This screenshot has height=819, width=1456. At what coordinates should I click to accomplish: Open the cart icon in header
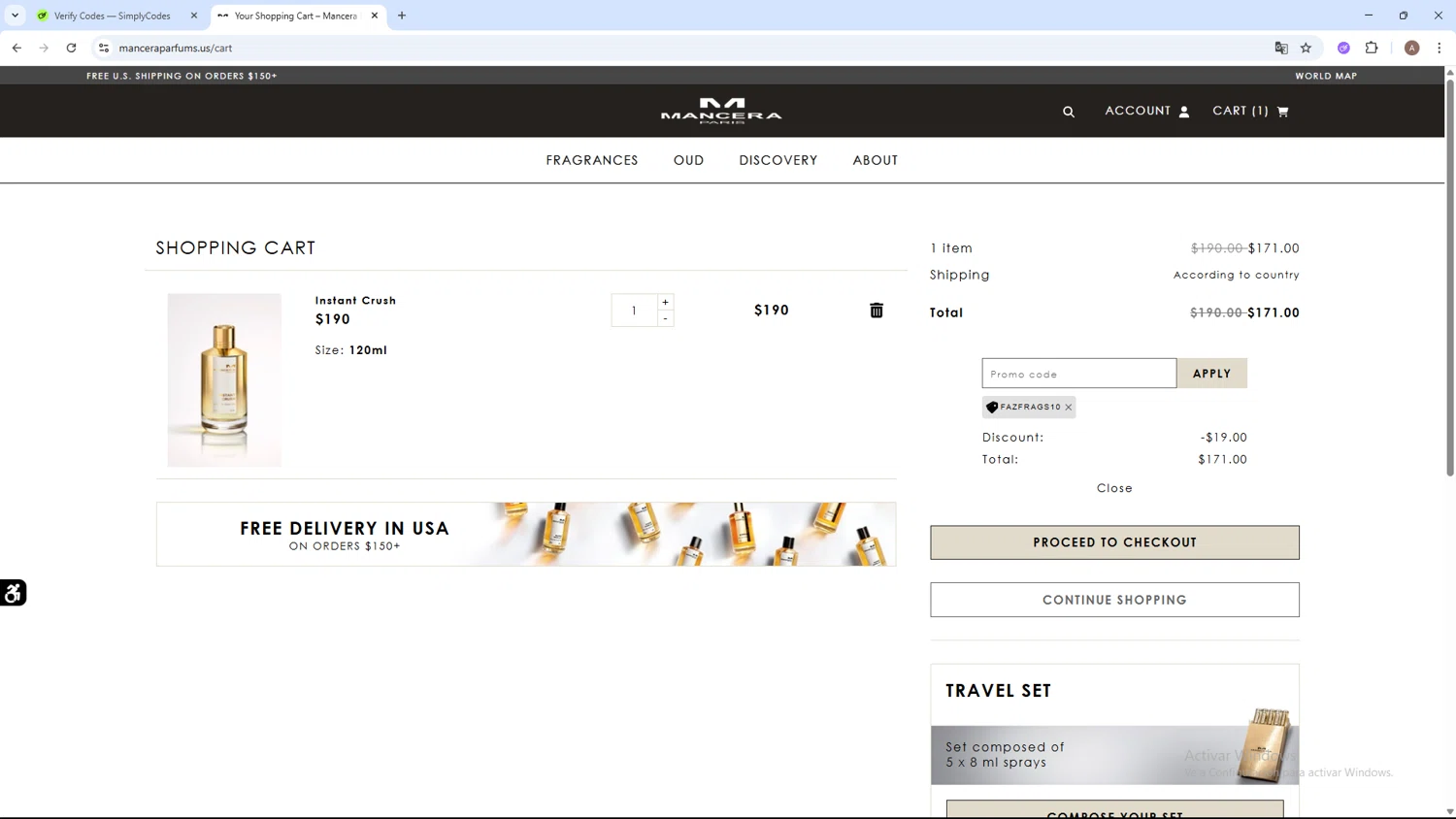click(x=1283, y=112)
